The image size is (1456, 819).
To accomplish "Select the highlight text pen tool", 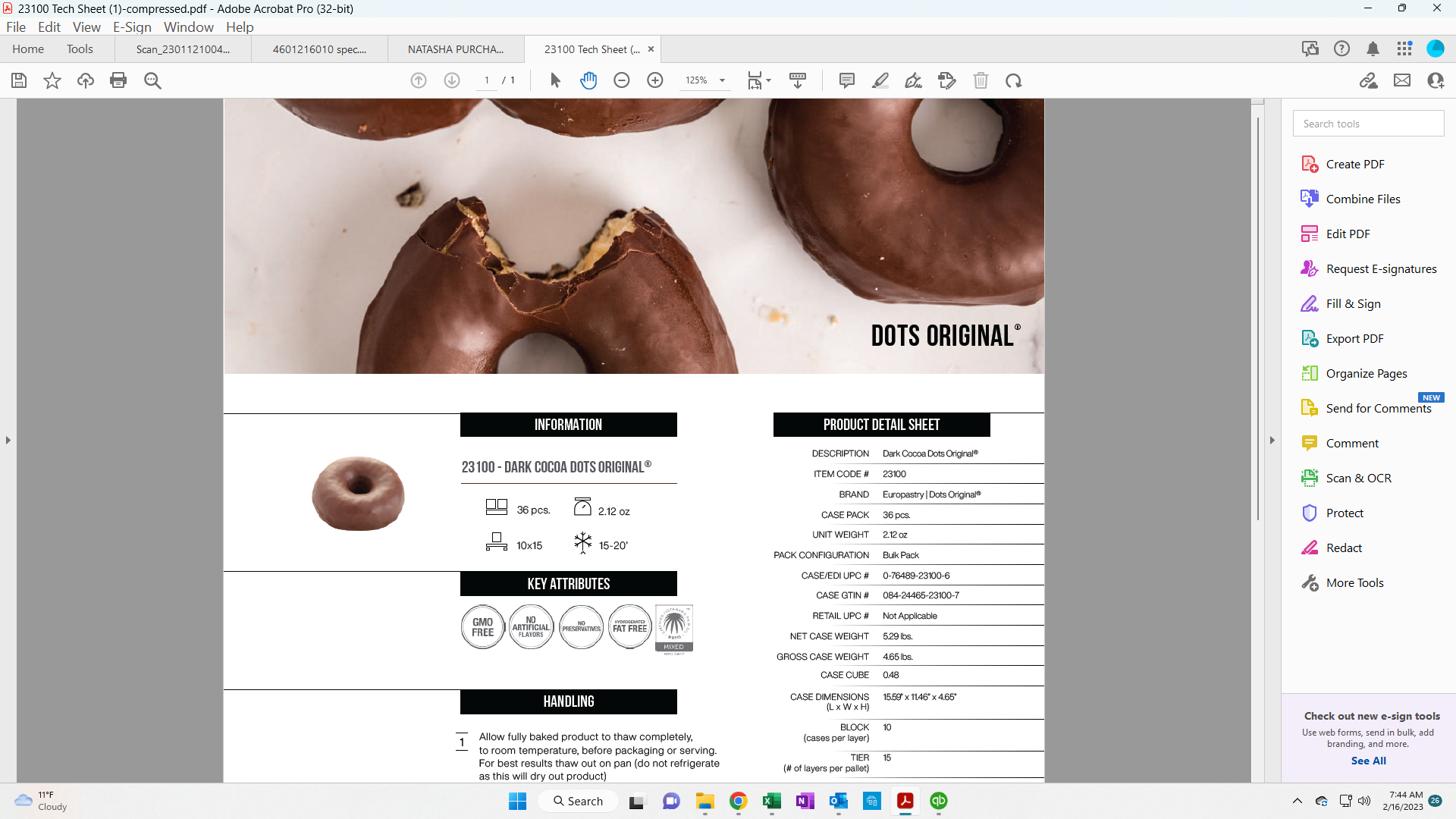I will click(880, 80).
